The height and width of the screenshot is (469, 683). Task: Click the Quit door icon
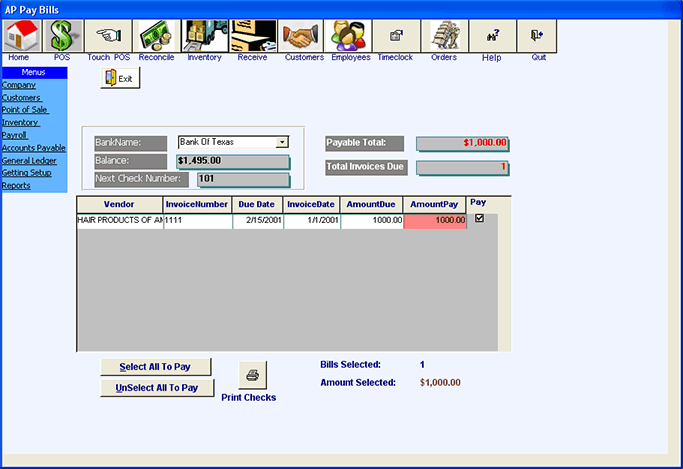537,36
